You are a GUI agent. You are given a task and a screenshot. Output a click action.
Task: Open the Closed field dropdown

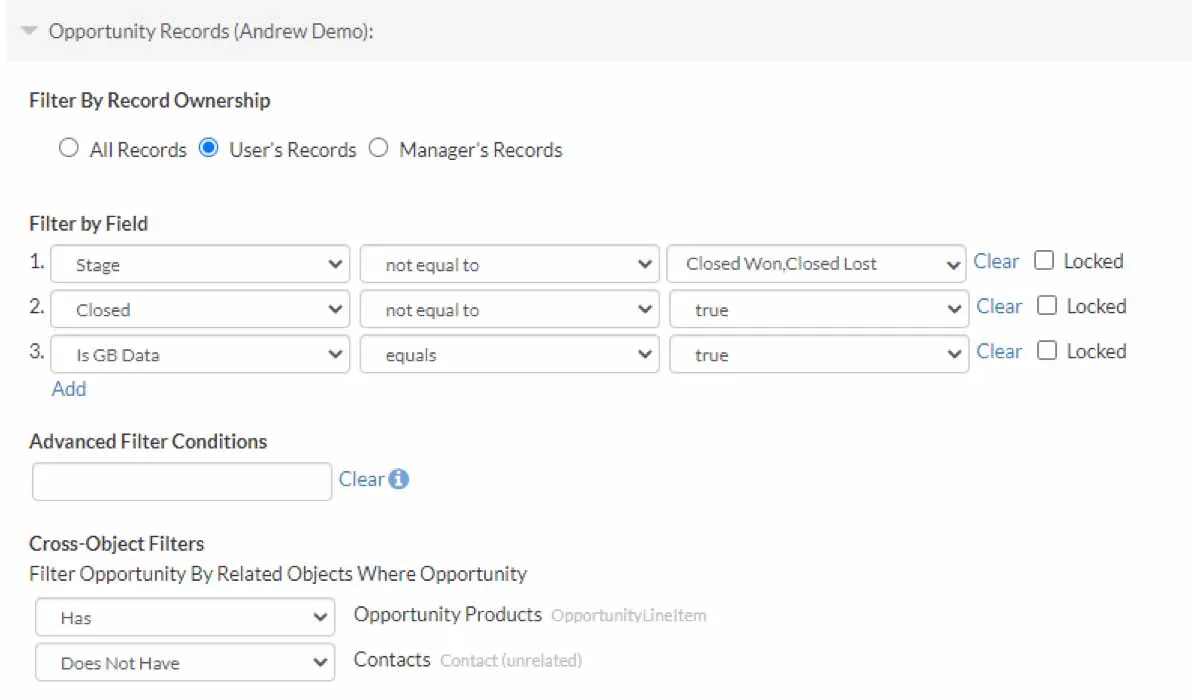tap(200, 309)
